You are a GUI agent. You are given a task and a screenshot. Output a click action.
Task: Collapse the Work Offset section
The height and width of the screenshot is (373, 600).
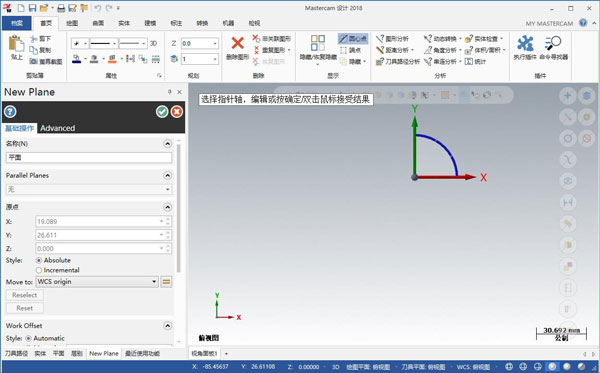click(167, 326)
